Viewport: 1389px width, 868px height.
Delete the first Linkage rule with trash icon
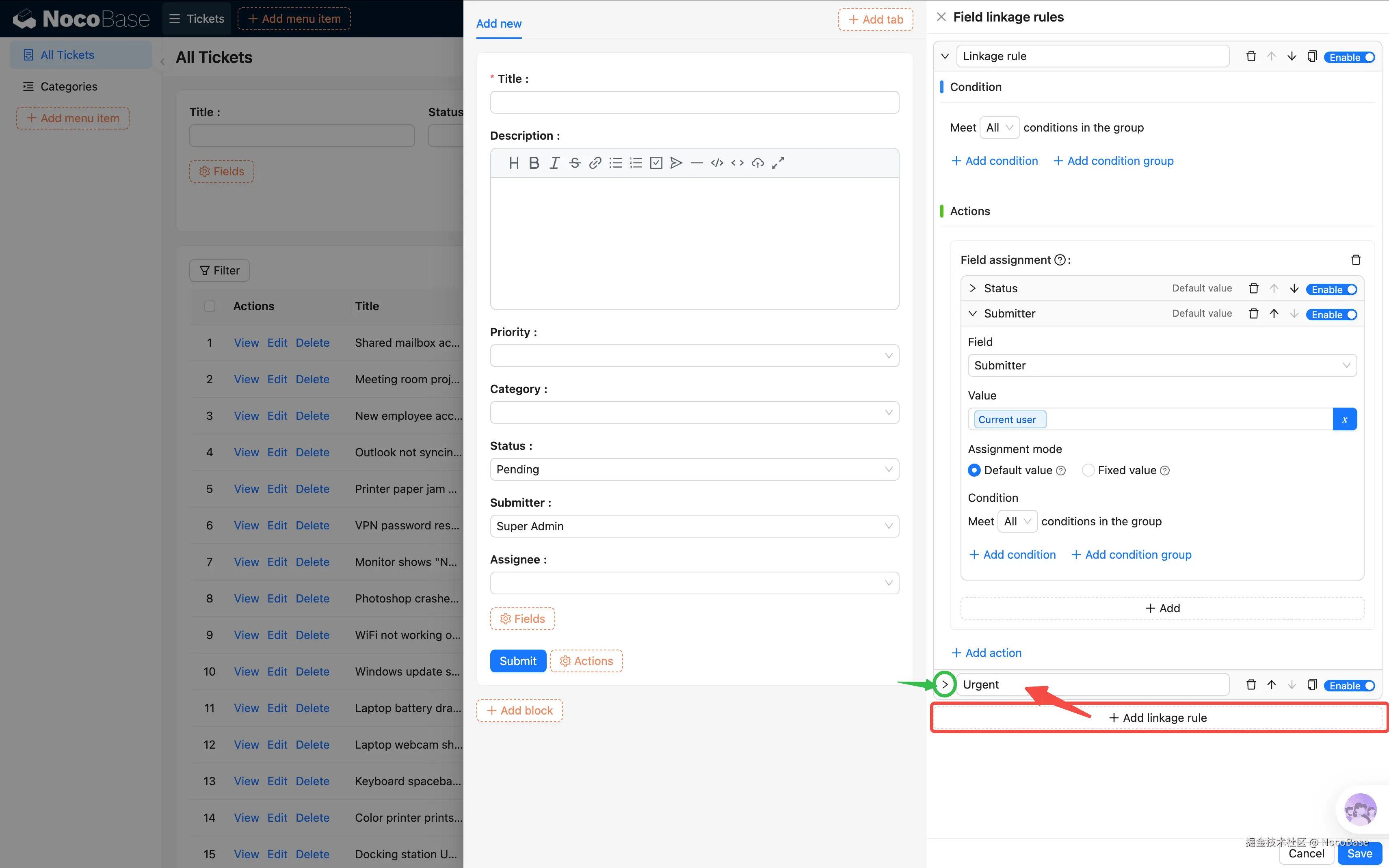[1251, 56]
